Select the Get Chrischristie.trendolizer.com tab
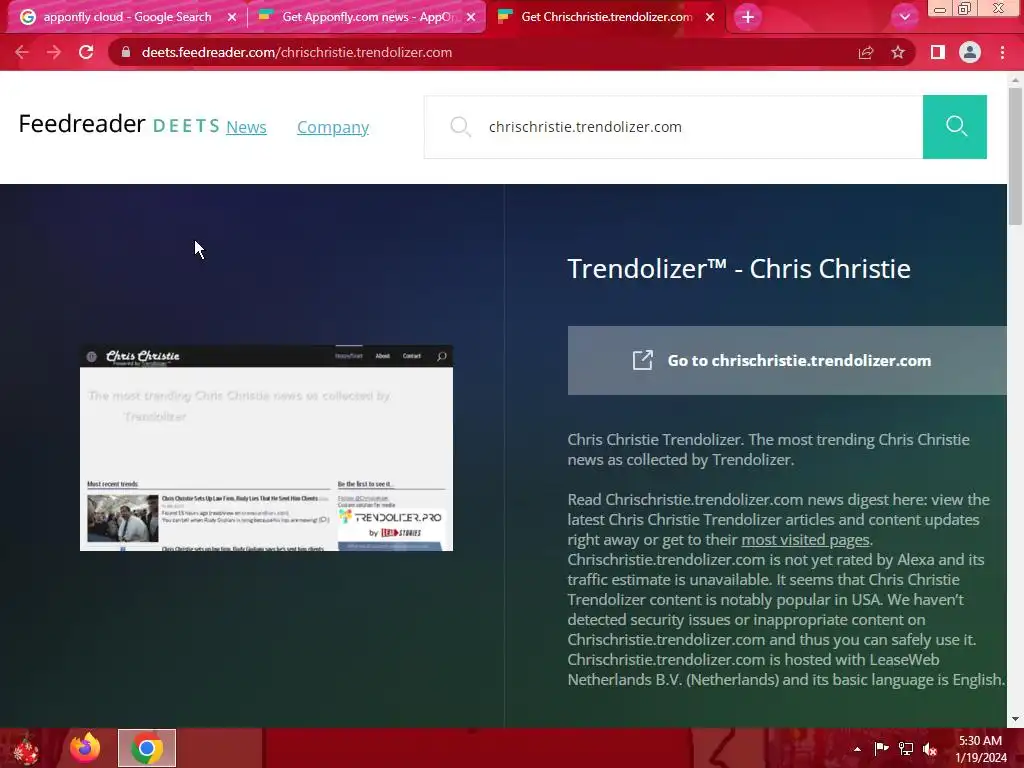 (606, 17)
